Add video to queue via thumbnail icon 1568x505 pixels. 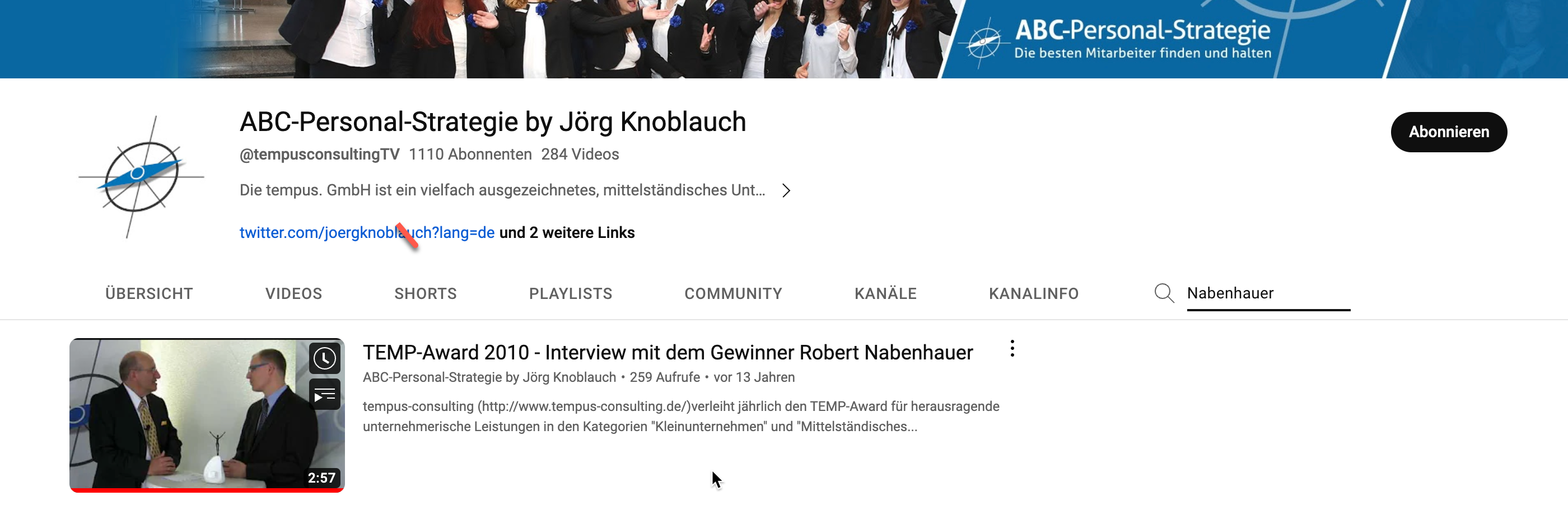tap(324, 394)
